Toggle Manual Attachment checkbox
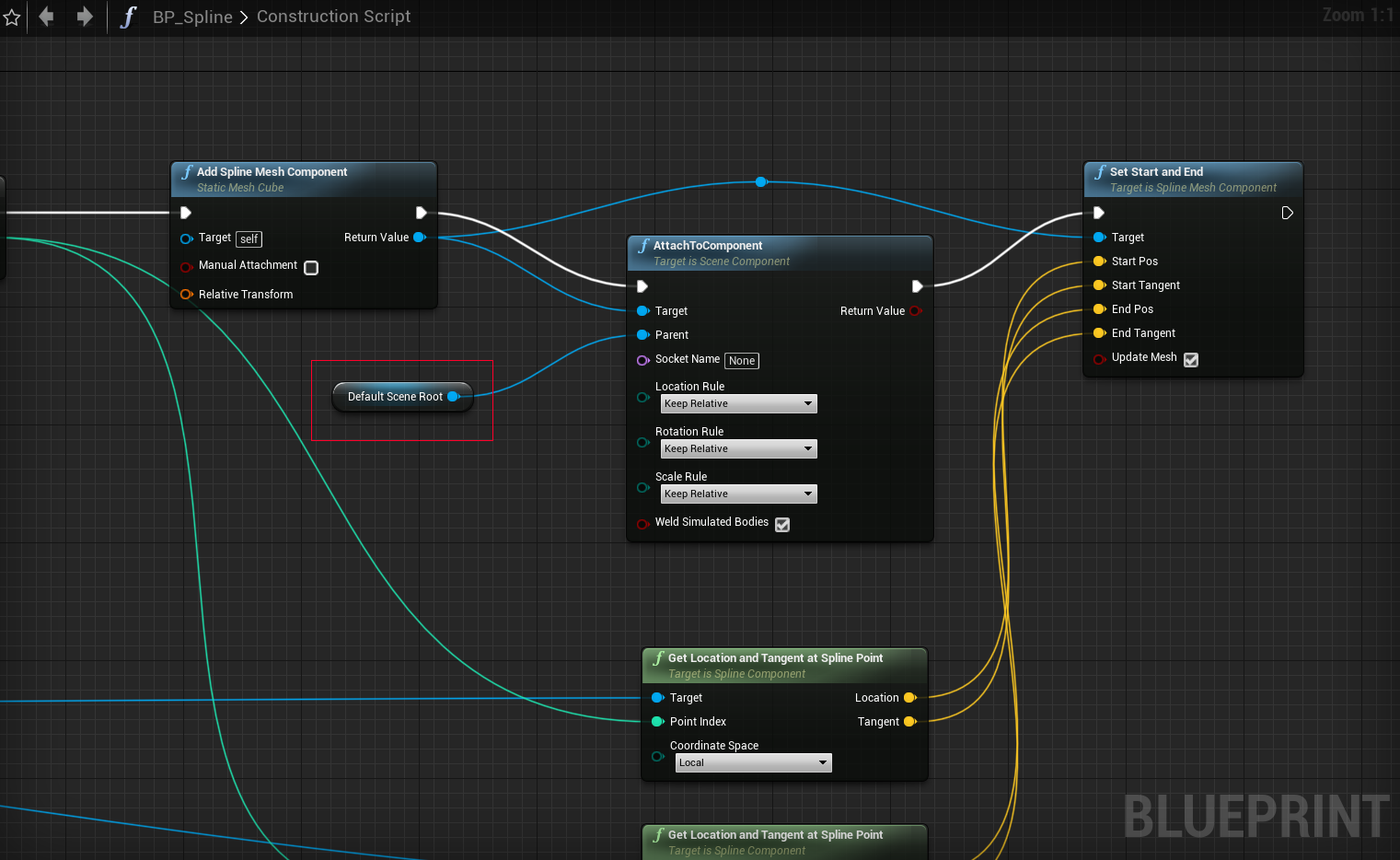The image size is (1400, 860). [311, 268]
